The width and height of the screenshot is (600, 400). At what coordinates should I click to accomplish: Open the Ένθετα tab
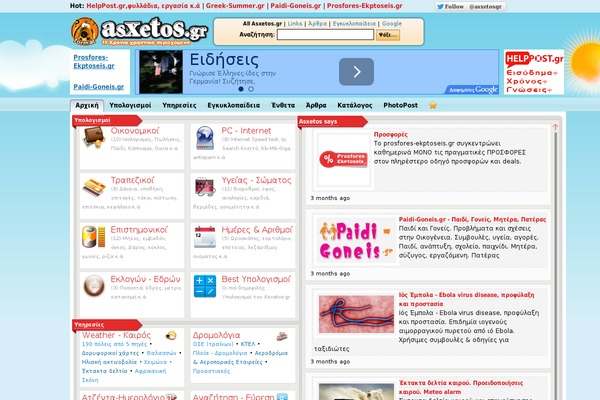click(283, 105)
